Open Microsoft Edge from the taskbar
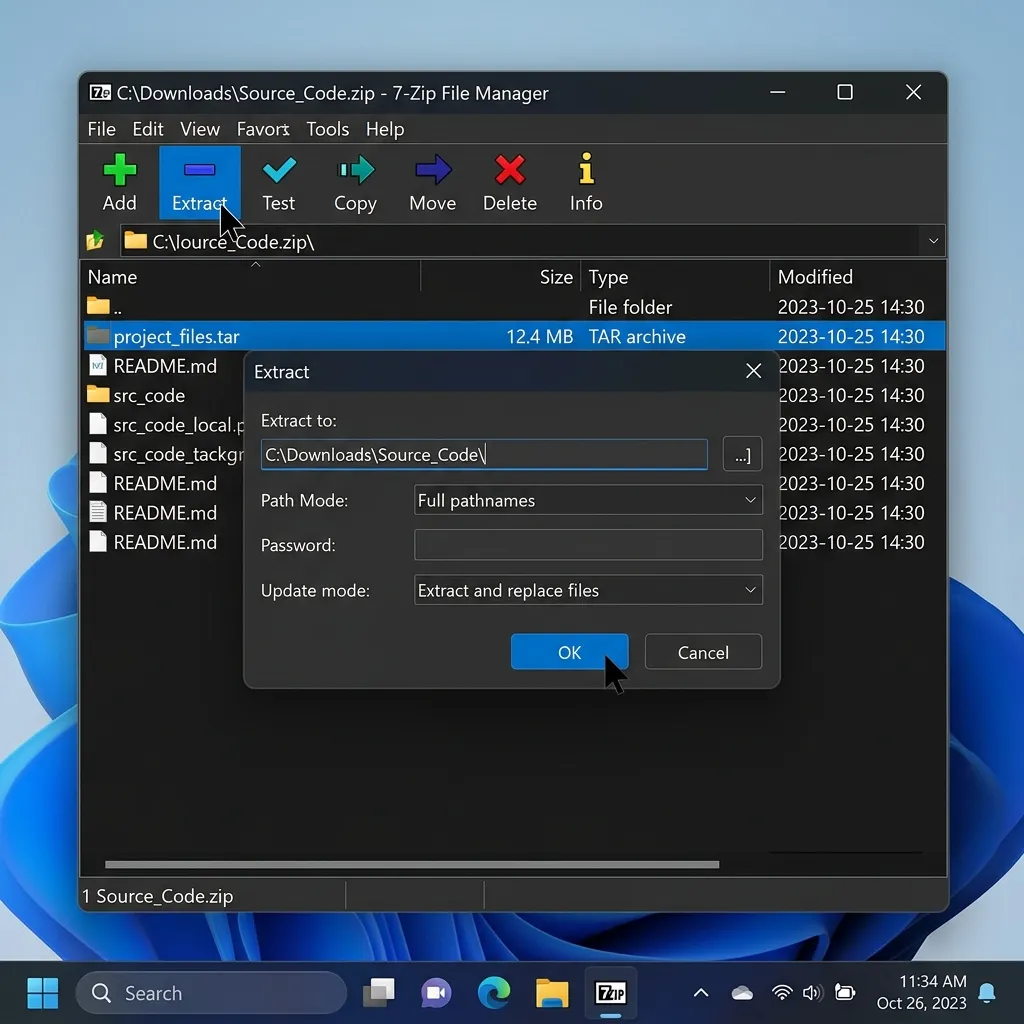The image size is (1024, 1024). [494, 993]
